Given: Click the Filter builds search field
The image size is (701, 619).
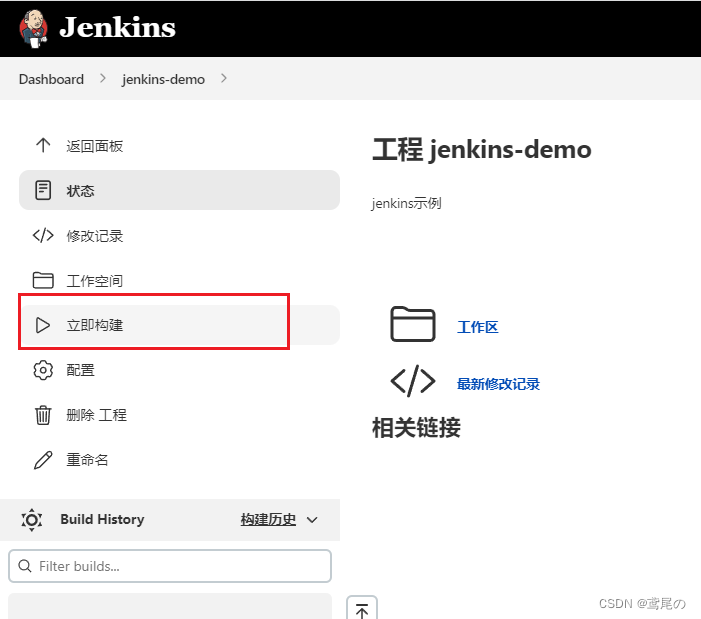Looking at the screenshot, I should pyautogui.click(x=170, y=566).
